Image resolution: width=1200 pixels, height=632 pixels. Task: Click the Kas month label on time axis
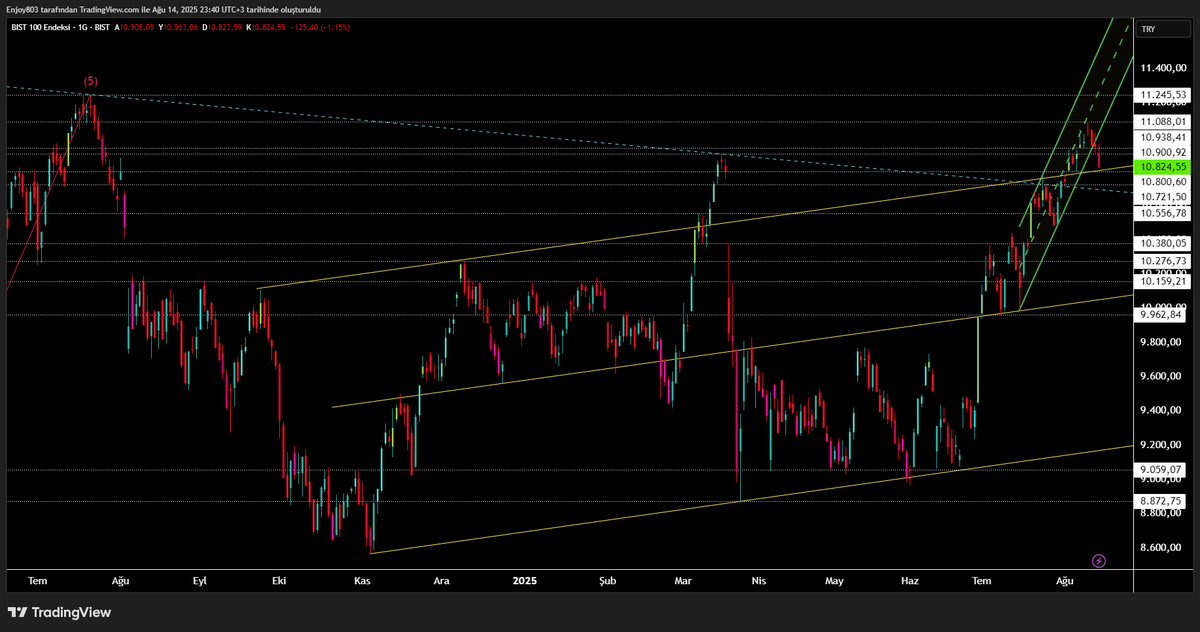click(x=363, y=580)
